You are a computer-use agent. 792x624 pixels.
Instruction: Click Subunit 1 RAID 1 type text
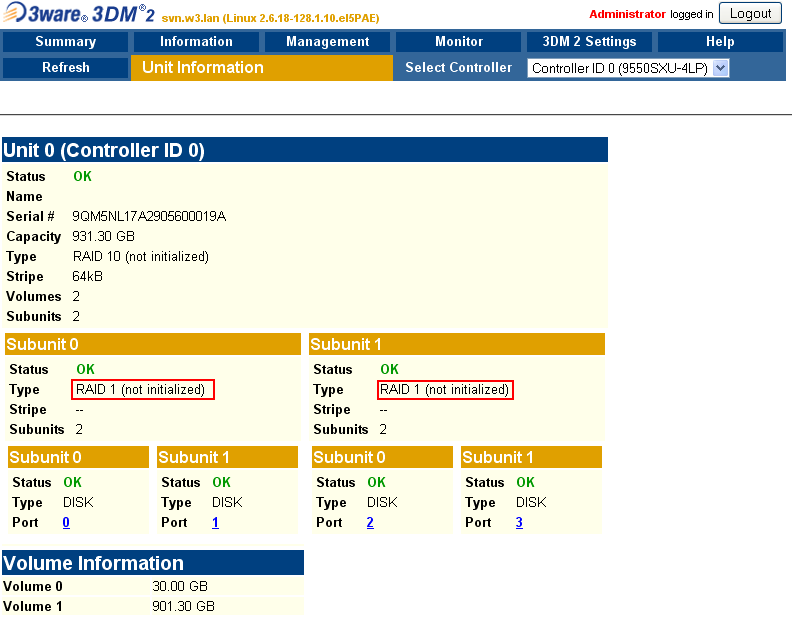tap(445, 390)
